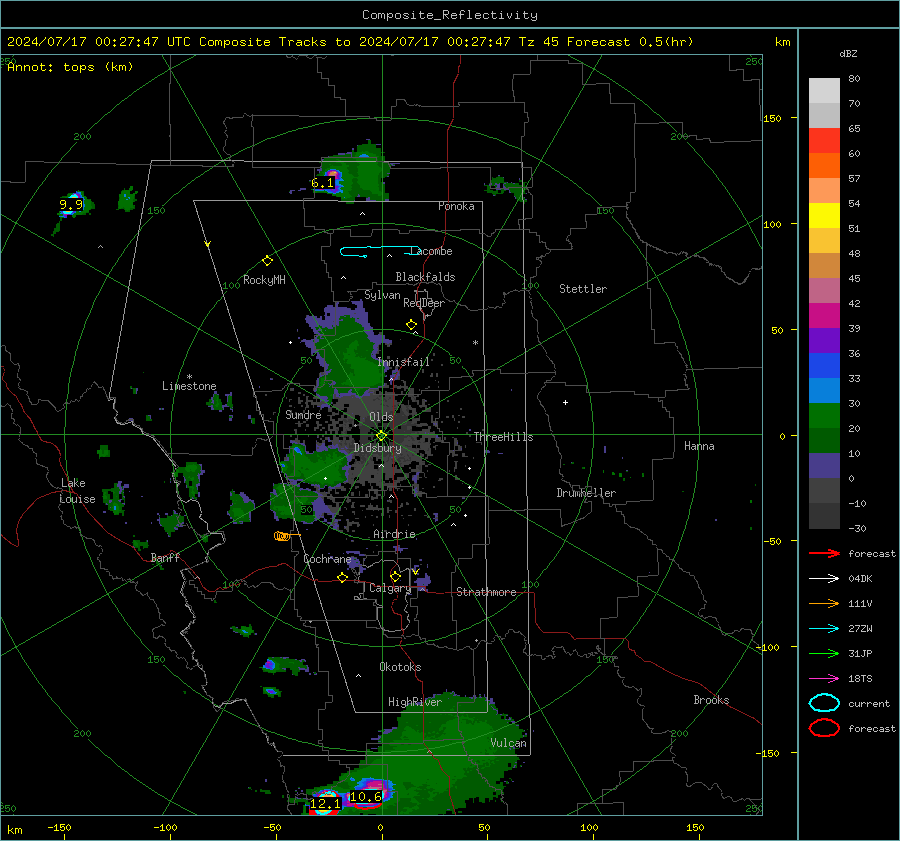The height and width of the screenshot is (841, 900).
Task: Click the Vulcan label
Action: pyautogui.click(x=509, y=743)
